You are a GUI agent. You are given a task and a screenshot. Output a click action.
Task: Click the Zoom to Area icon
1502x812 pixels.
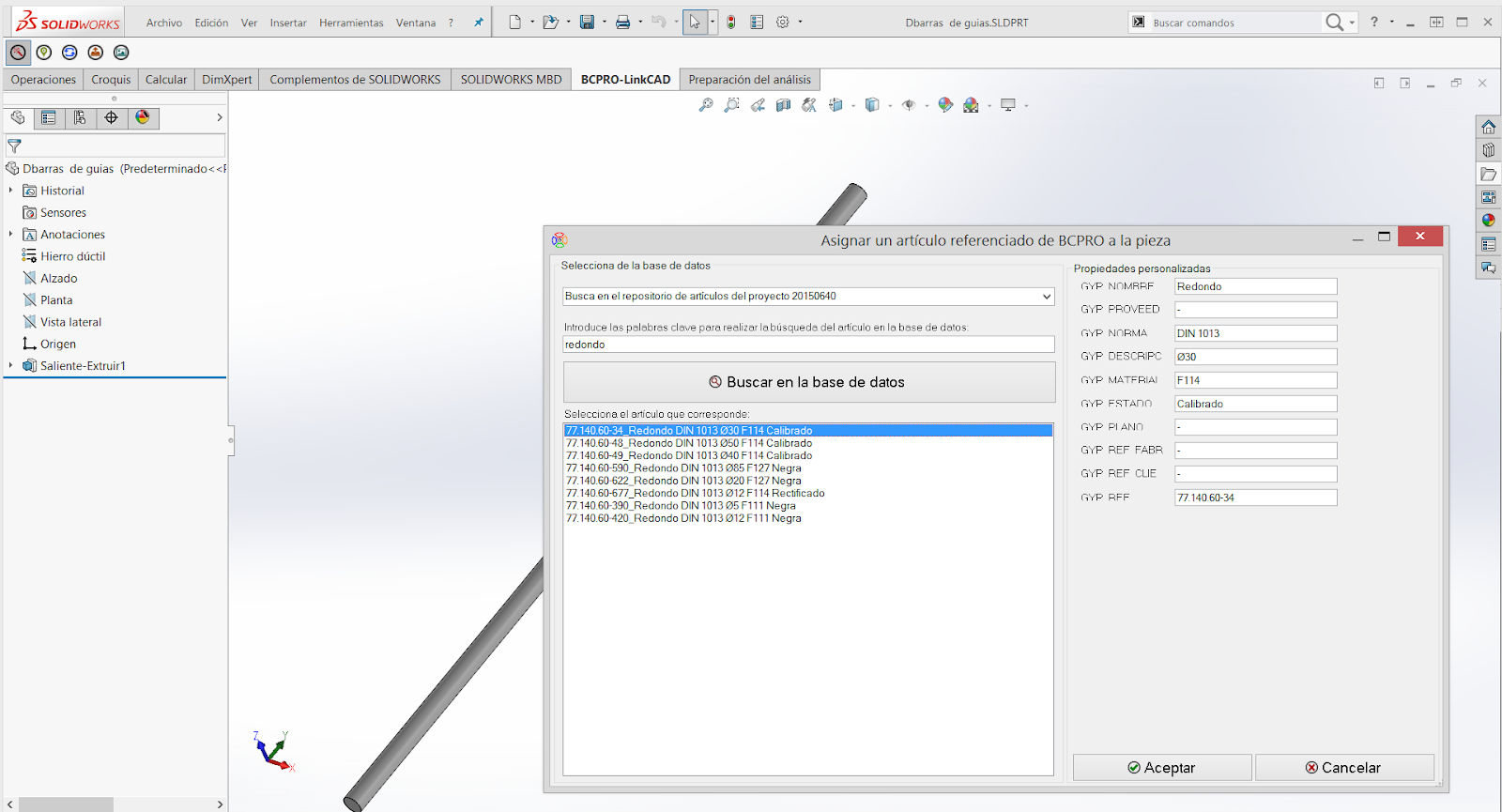tap(732, 105)
